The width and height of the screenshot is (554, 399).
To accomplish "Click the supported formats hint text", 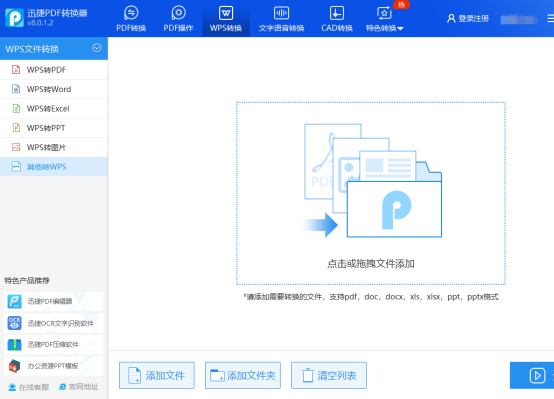I will [x=371, y=297].
